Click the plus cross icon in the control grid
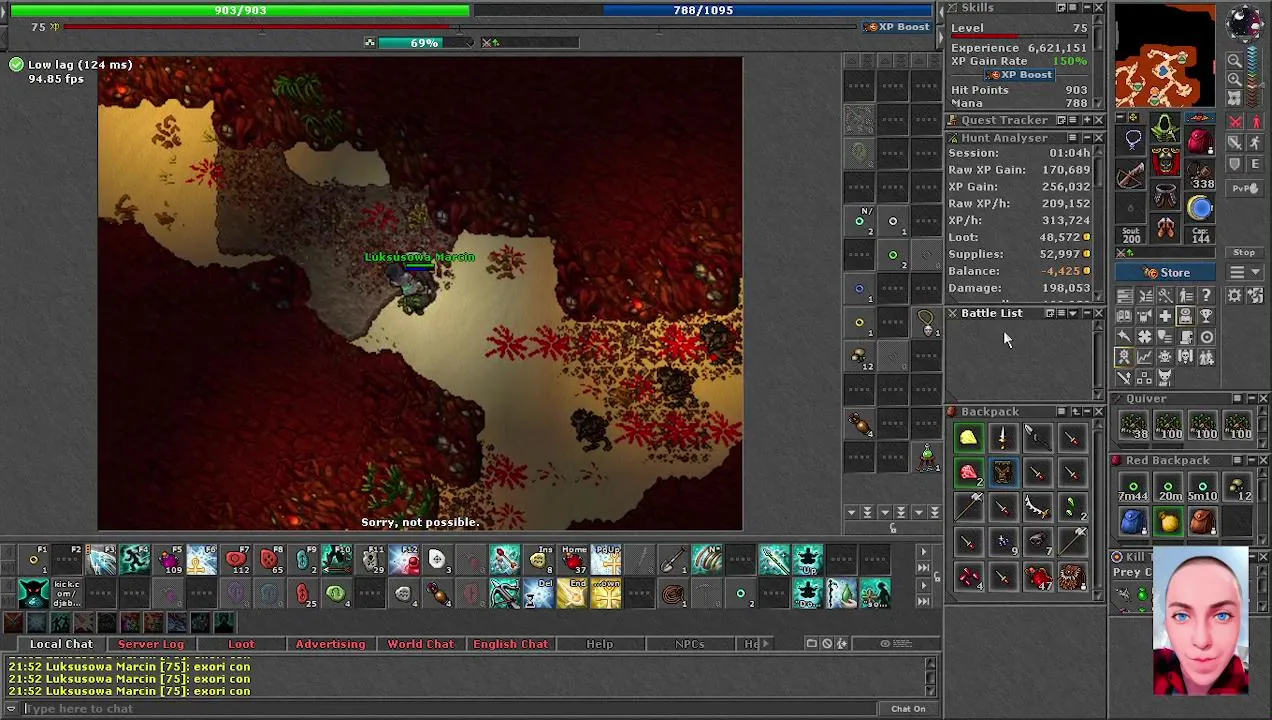 click(x=1165, y=316)
